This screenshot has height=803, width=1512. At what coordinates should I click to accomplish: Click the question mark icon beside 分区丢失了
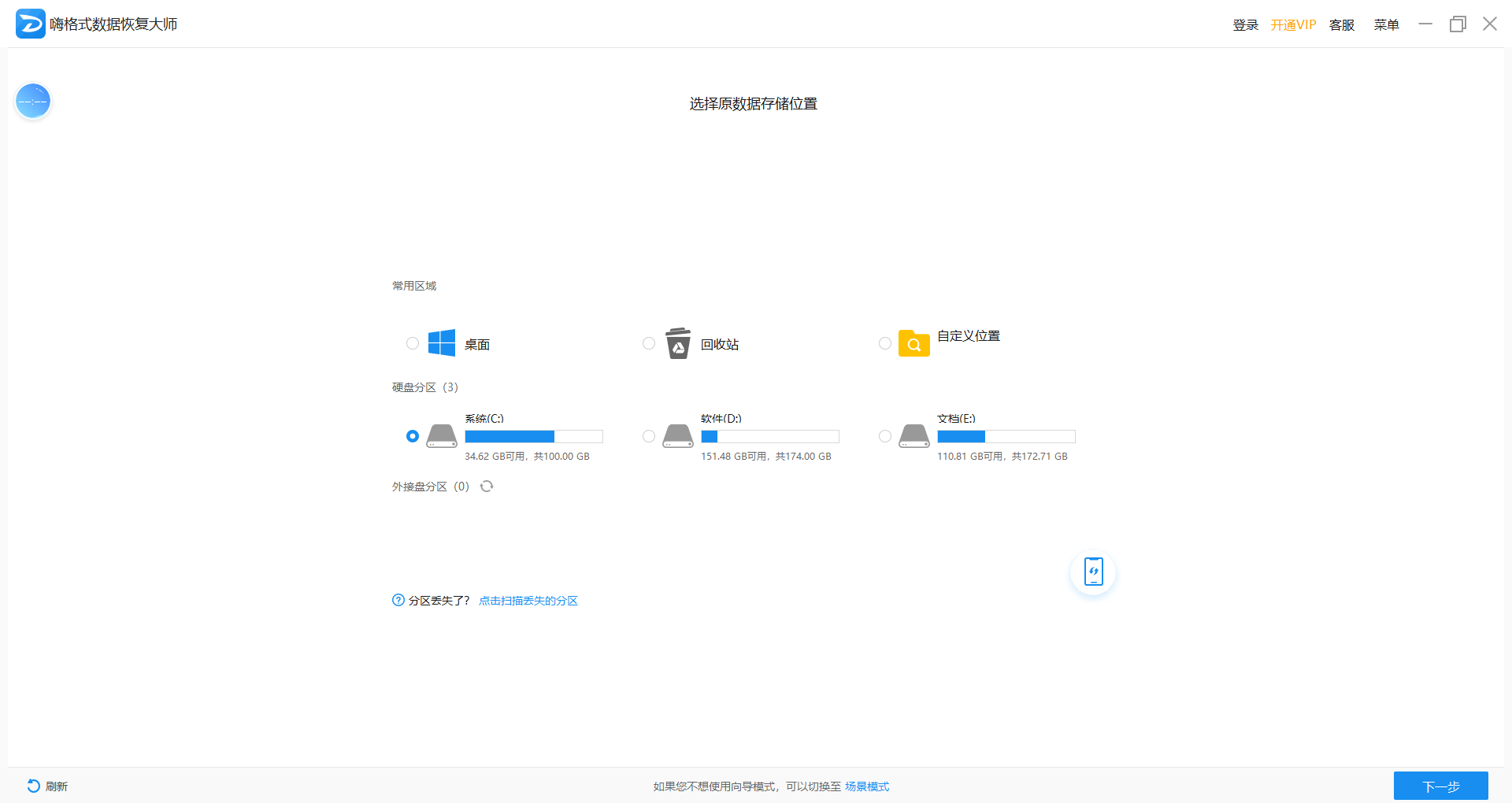pyautogui.click(x=397, y=600)
